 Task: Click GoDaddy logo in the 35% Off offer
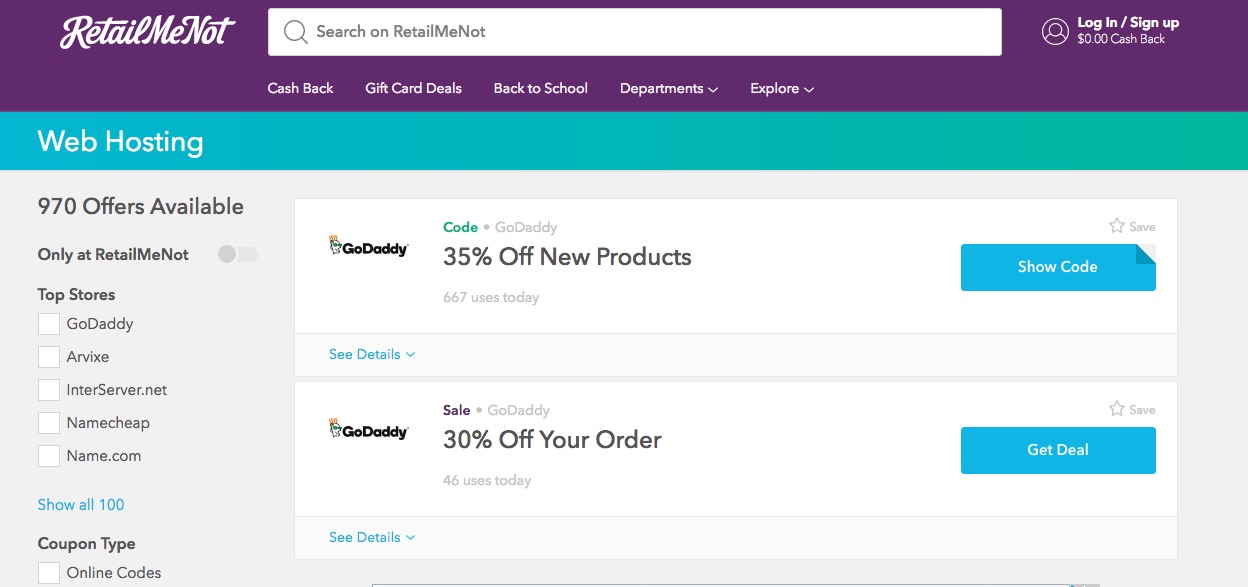369,246
